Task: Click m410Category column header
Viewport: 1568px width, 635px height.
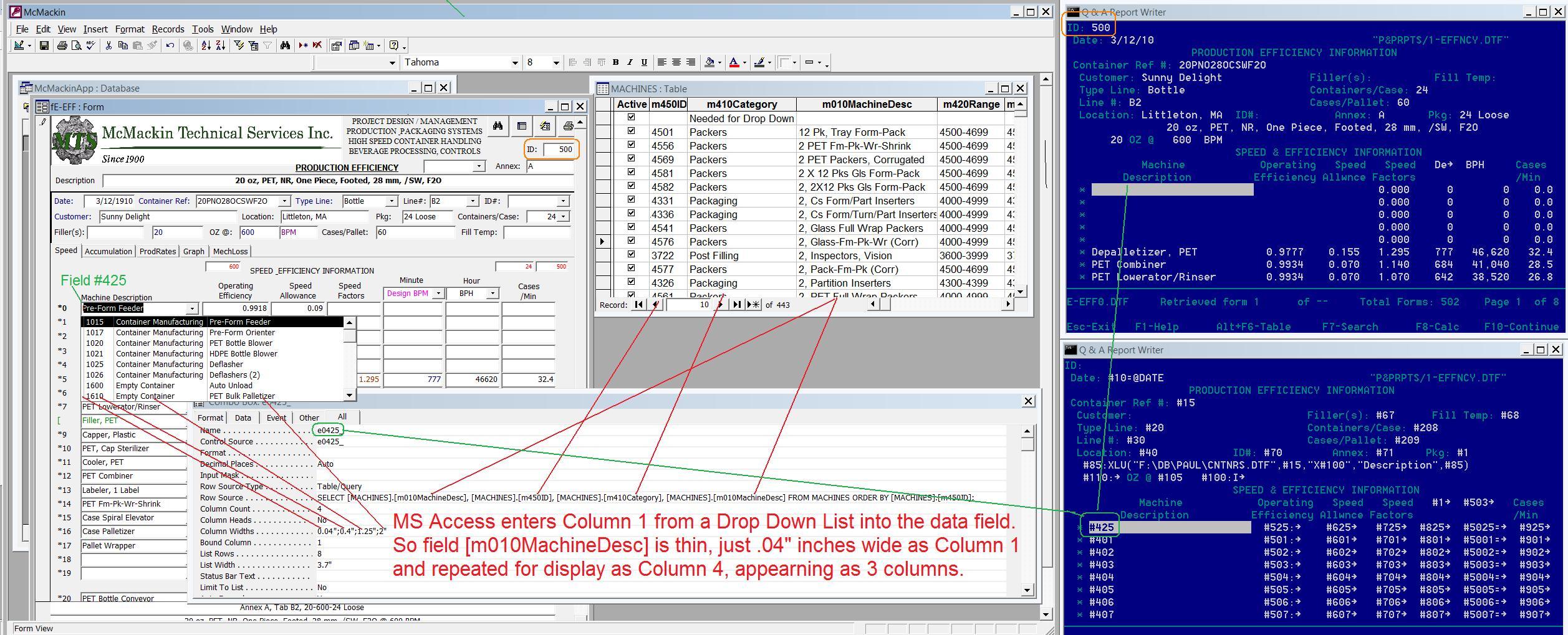Action: pos(742,105)
